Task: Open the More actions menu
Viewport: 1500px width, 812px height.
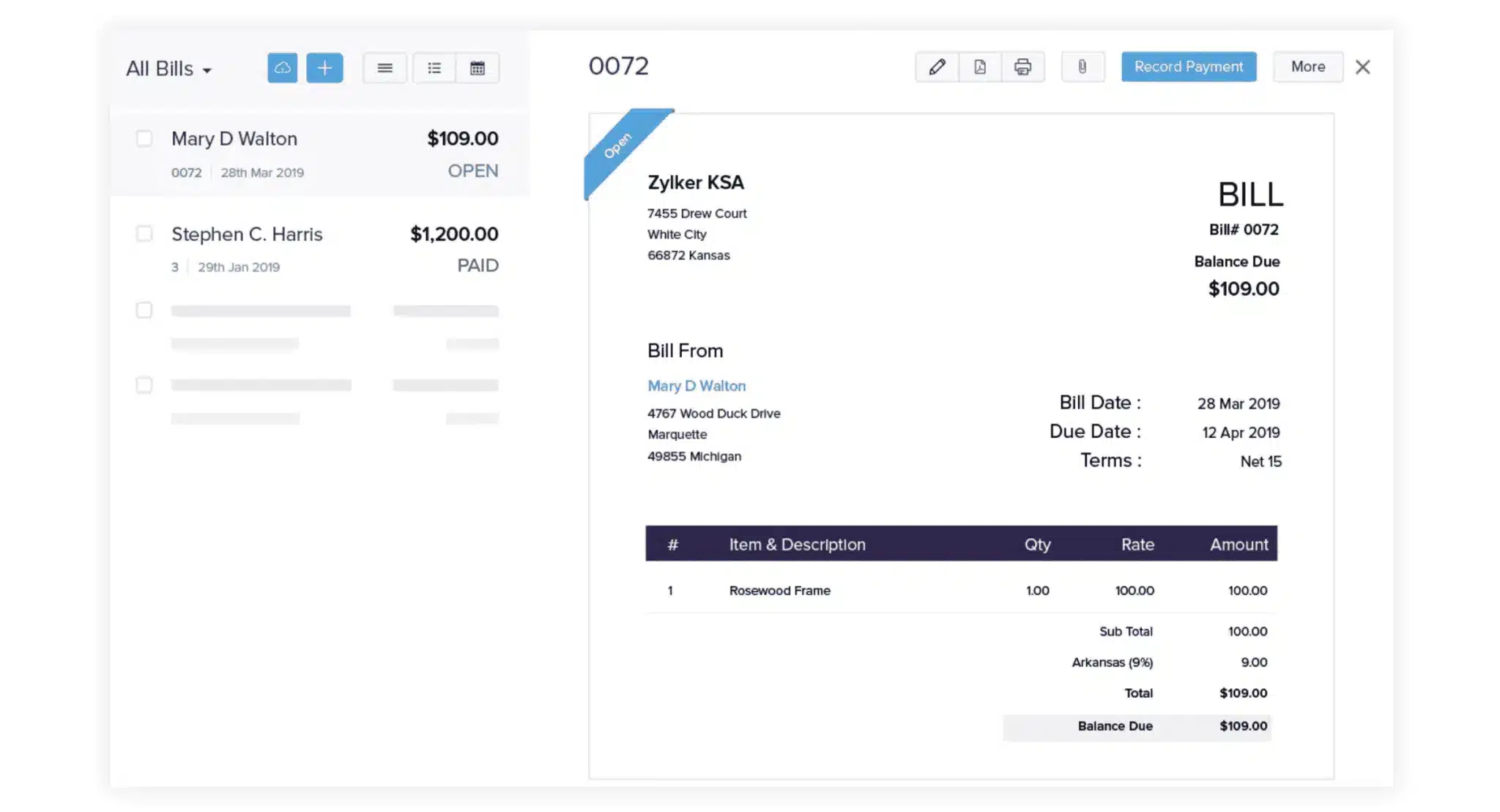Action: tap(1308, 67)
